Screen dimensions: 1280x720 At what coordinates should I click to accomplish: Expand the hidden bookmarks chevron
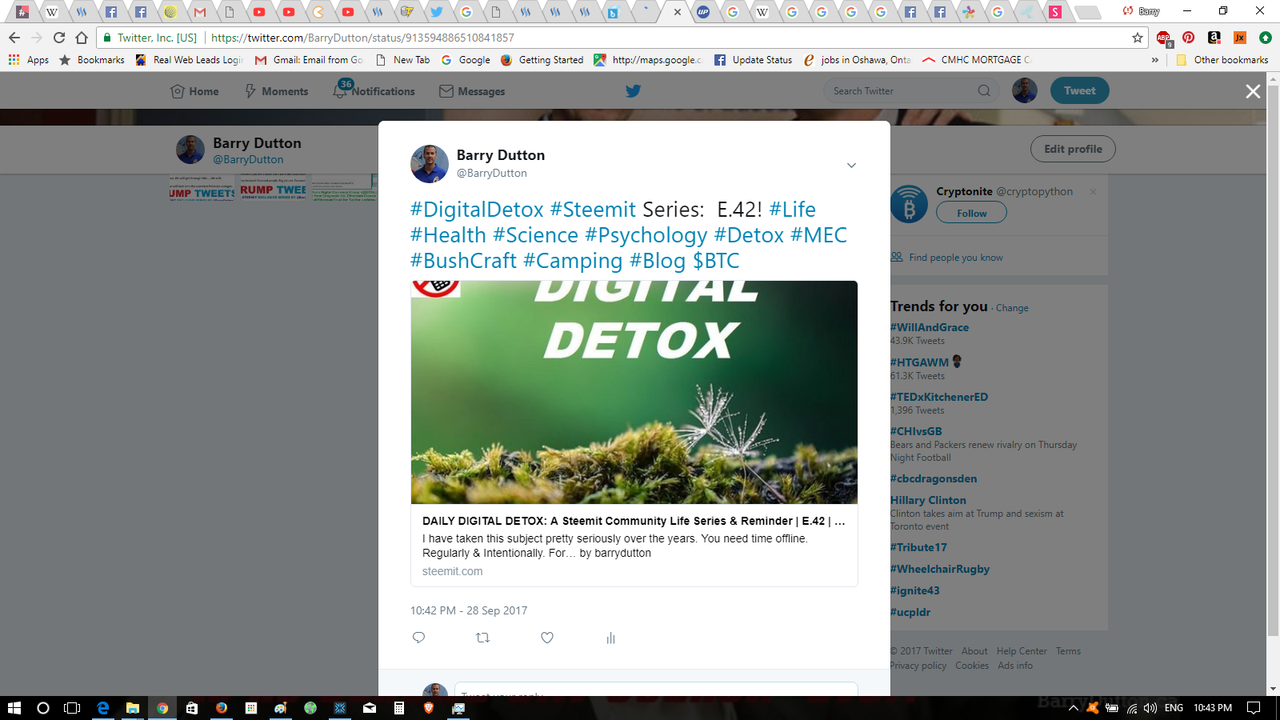(x=1155, y=60)
